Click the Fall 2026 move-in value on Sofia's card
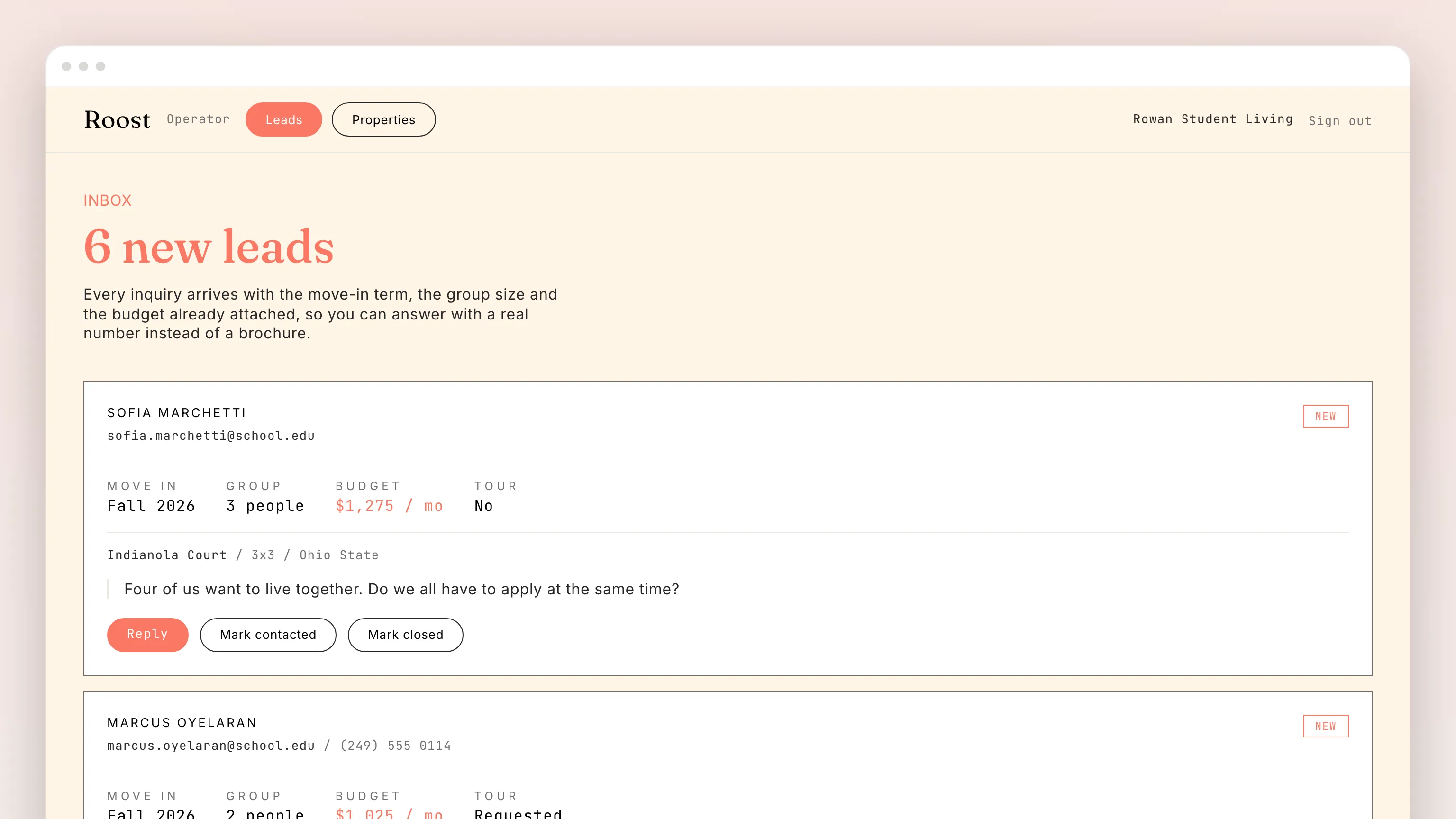Image resolution: width=1456 pixels, height=819 pixels. 151,506
